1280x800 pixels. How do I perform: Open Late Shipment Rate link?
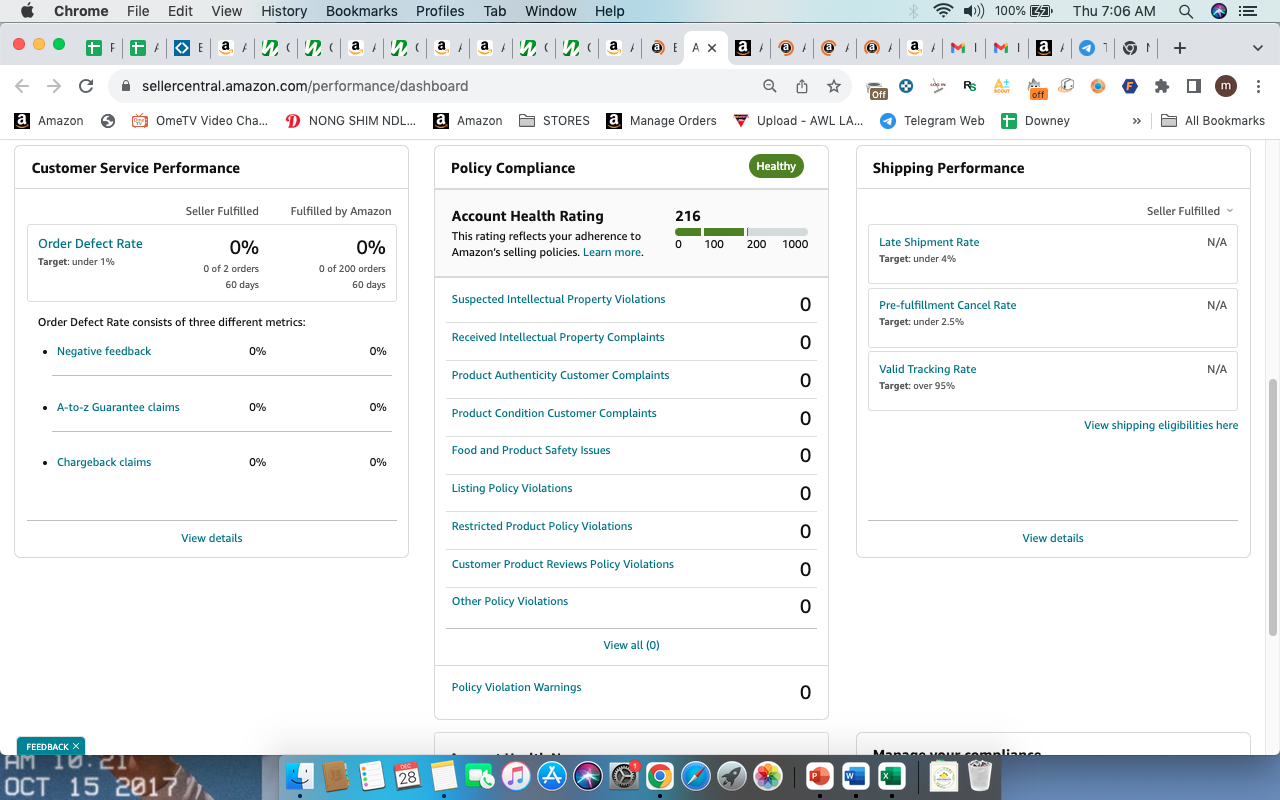click(x=929, y=242)
